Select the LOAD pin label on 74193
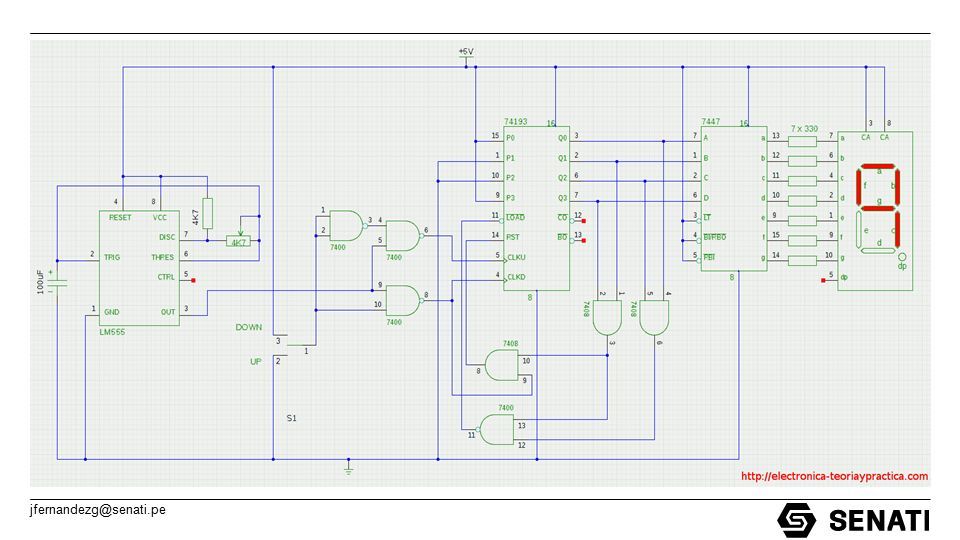The width and height of the screenshot is (960, 540). (x=516, y=217)
